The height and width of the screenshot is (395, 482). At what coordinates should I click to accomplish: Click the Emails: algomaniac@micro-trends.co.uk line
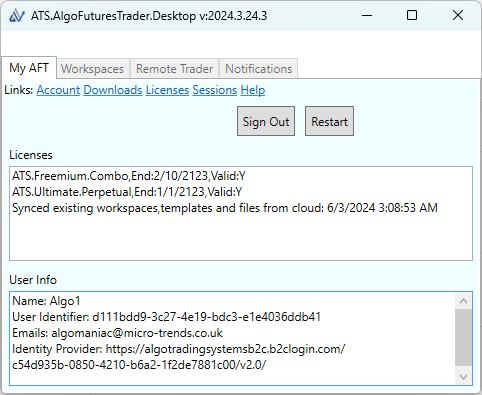pyautogui.click(x=117, y=333)
